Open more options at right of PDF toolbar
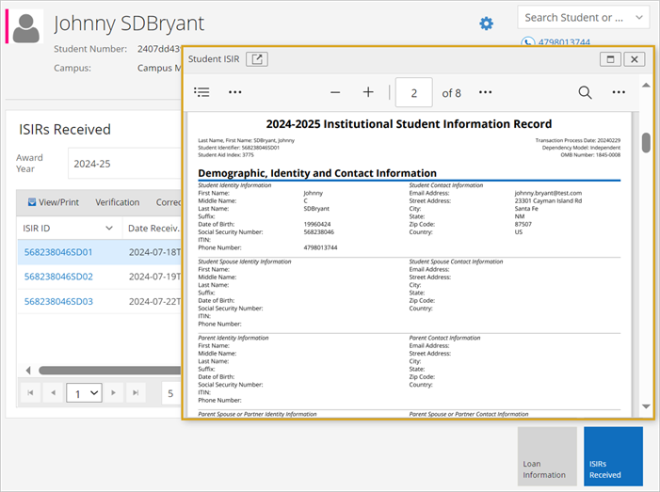The image size is (660, 492). tap(619, 92)
